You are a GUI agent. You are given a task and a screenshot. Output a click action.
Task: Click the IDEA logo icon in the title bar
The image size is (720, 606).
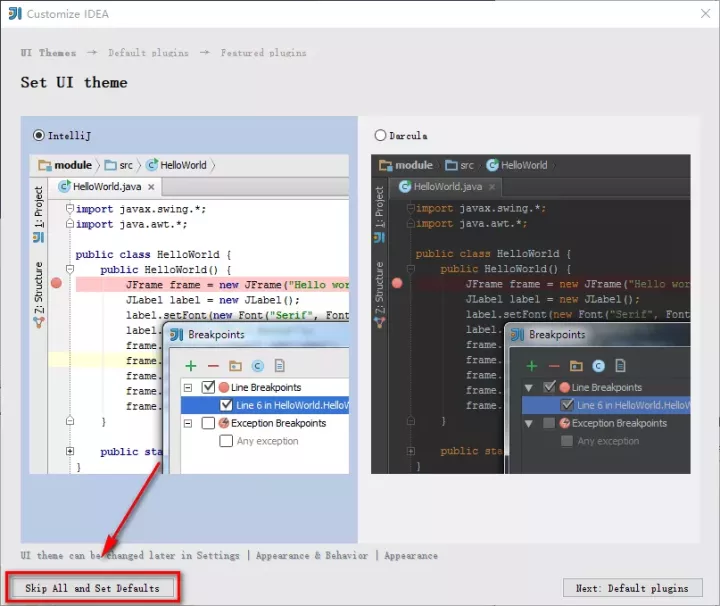tap(14, 14)
